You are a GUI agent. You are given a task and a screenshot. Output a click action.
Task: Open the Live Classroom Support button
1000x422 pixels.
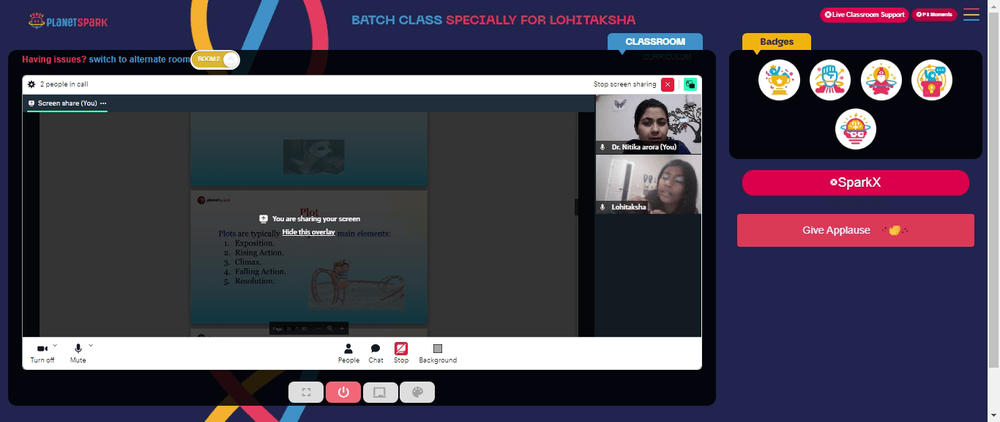pyautogui.click(x=864, y=14)
